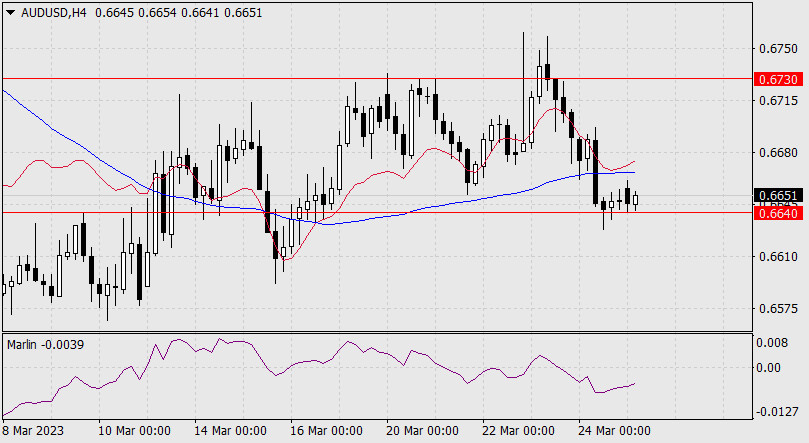This screenshot has height=443, width=809.
Task: Select the red 0.6730 price level label
Action: (x=778, y=78)
